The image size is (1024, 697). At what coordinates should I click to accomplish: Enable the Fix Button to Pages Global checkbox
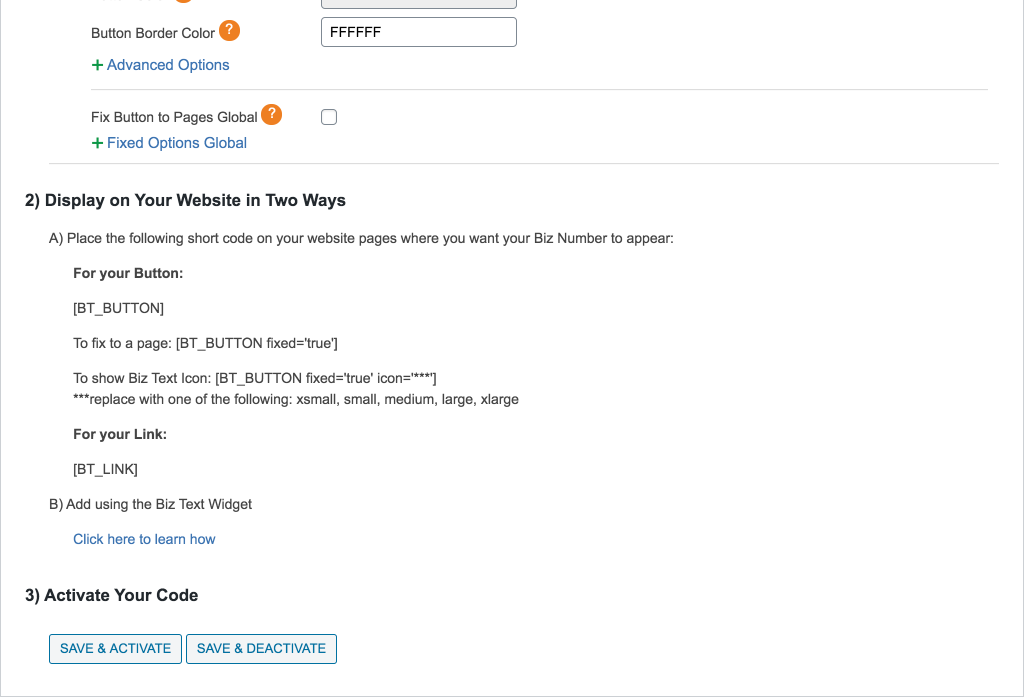(329, 117)
